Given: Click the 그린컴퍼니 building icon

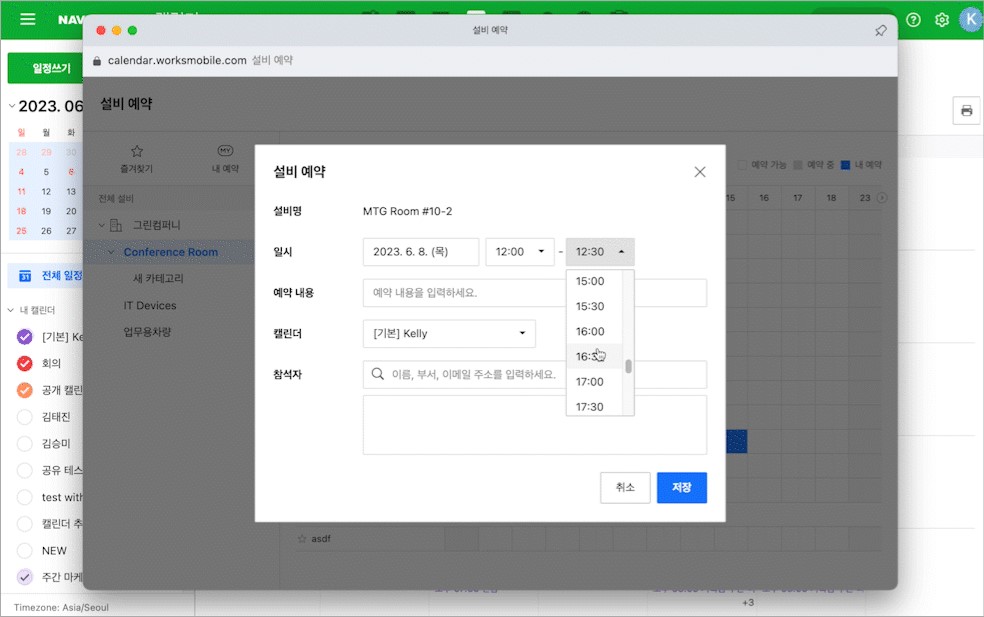Looking at the screenshot, I should tap(116, 225).
